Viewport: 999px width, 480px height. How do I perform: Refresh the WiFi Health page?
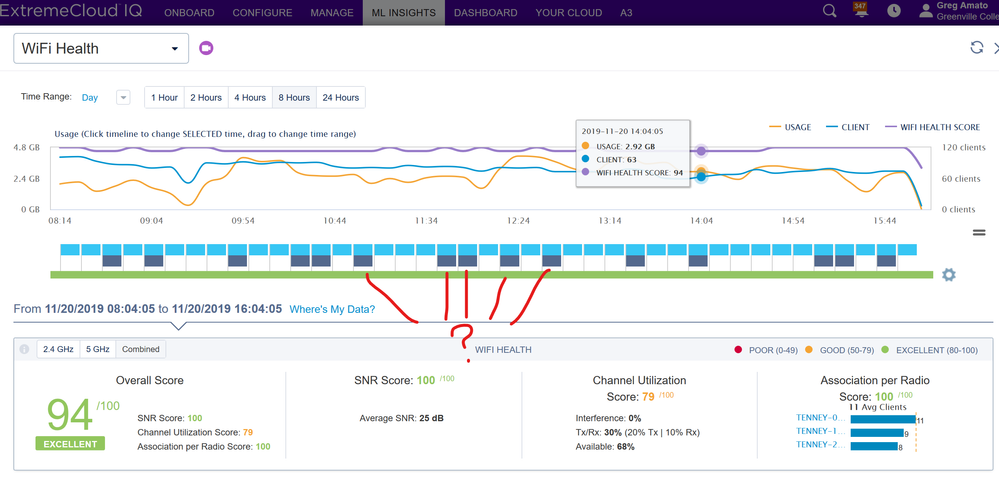pos(976,47)
